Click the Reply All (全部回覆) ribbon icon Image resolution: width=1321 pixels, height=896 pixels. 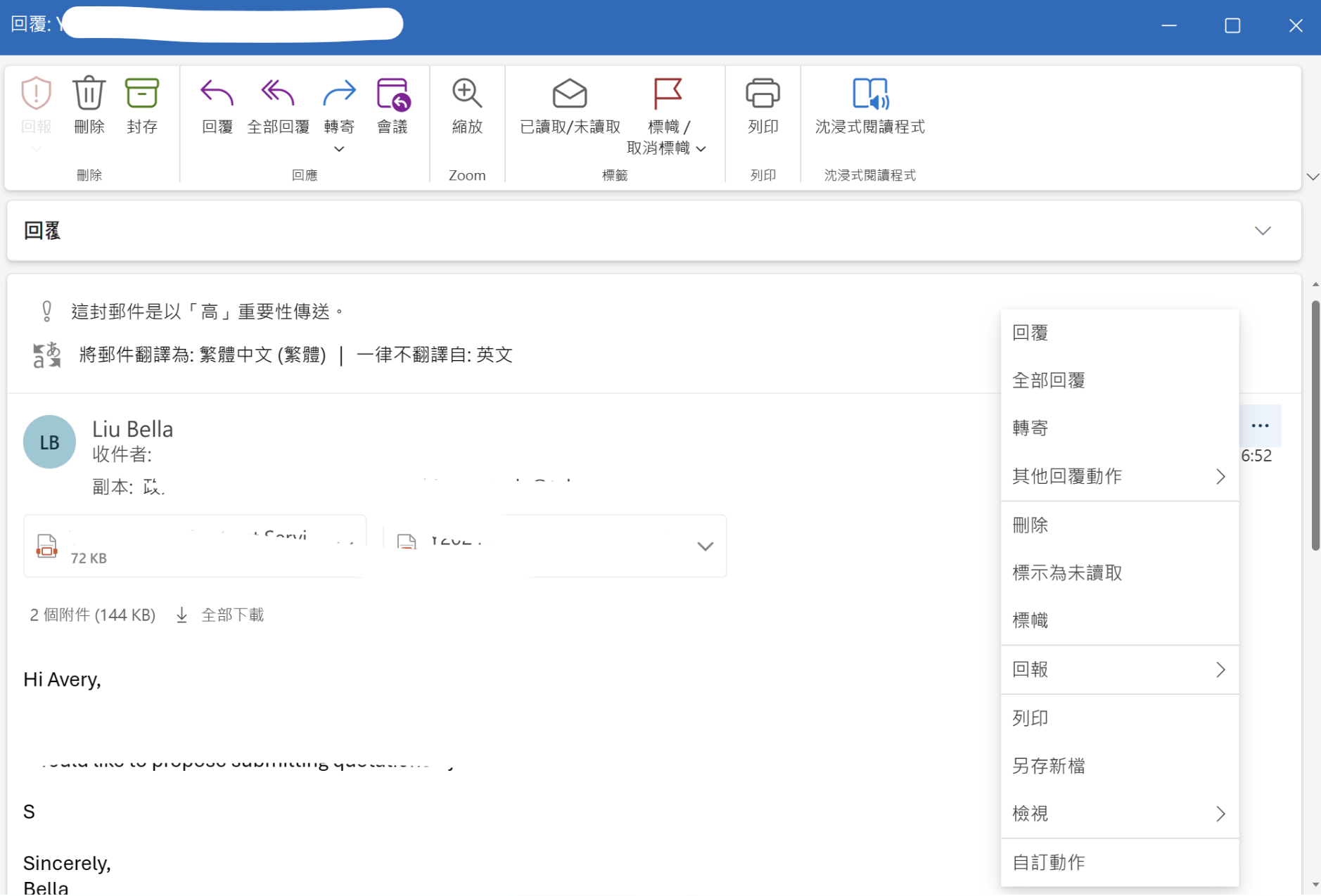click(x=278, y=94)
